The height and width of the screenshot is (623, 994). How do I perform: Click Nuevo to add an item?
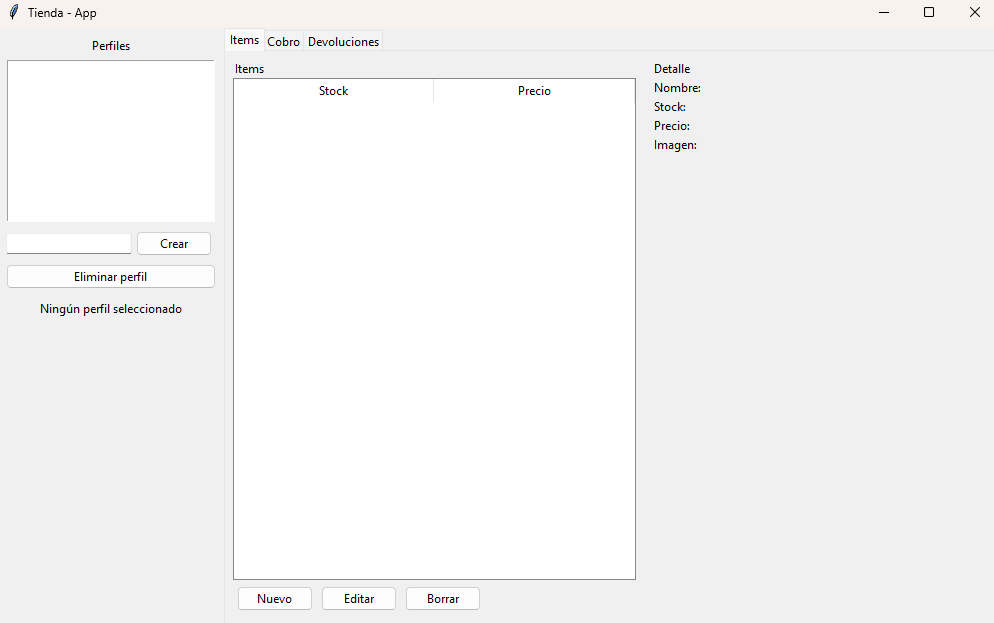(275, 599)
